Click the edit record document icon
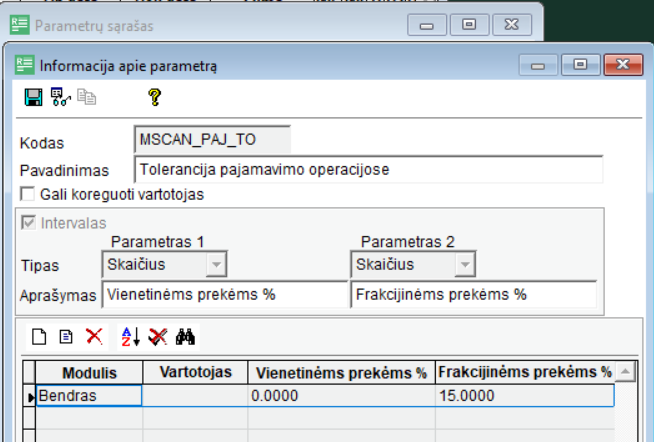Screen dimensions: 654x442 66,337
